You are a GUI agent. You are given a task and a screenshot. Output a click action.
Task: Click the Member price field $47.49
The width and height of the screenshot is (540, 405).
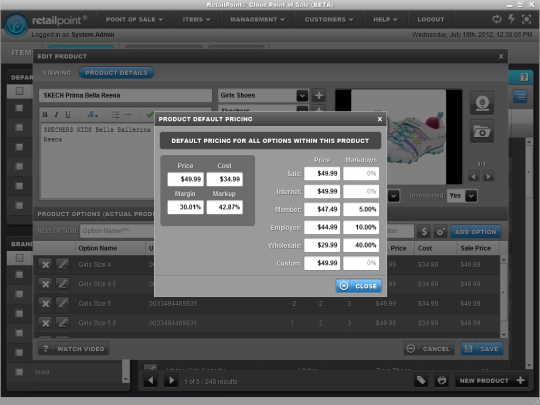[322, 209]
